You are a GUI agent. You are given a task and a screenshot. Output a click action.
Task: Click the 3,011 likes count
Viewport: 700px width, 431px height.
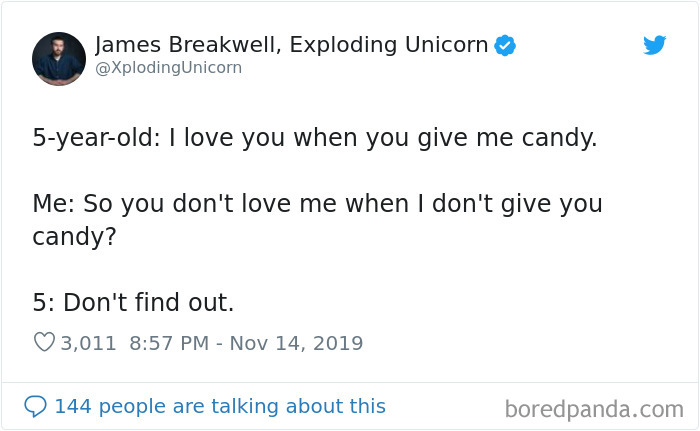(88, 343)
